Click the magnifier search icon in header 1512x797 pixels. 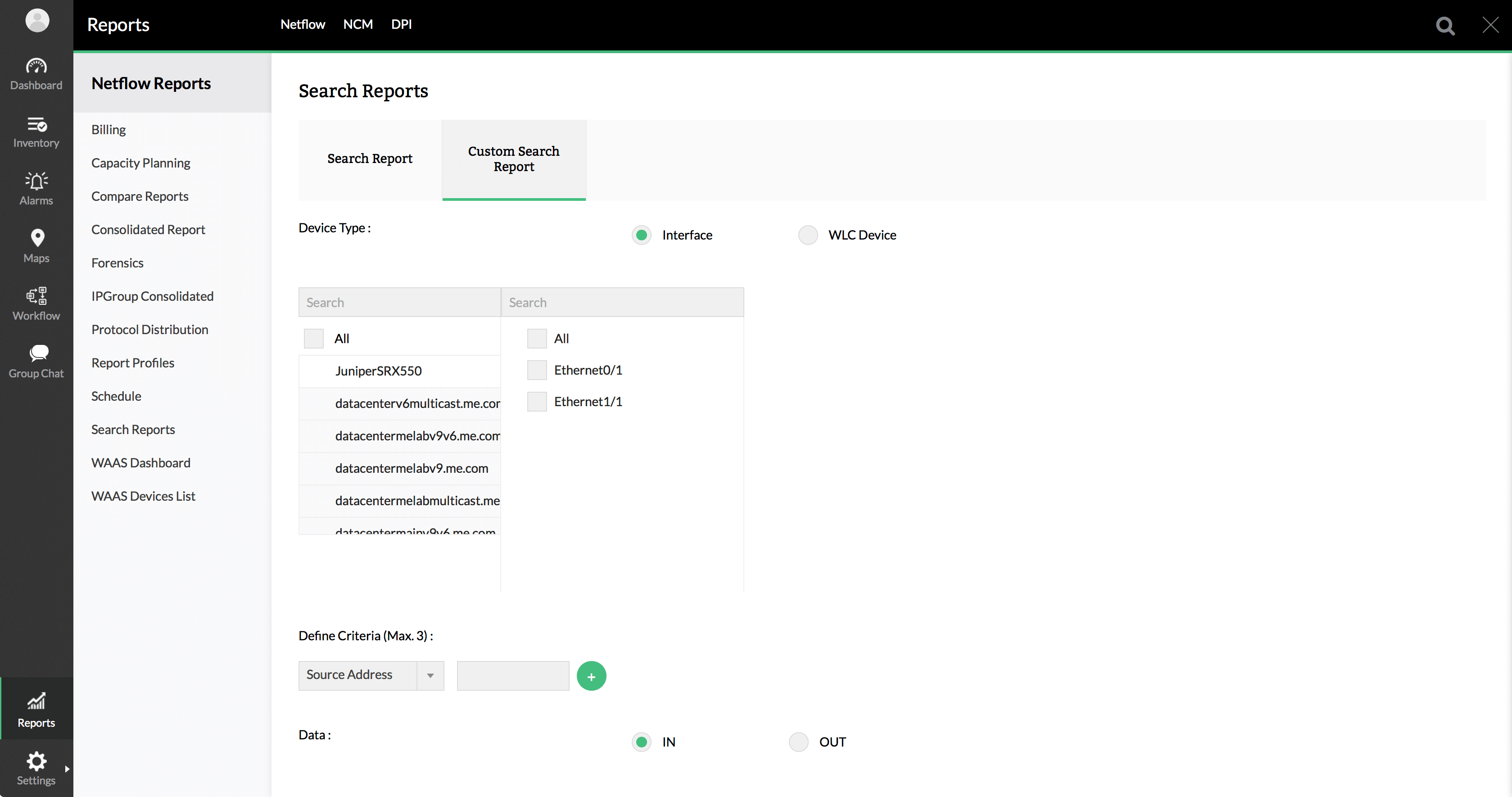tap(1444, 25)
